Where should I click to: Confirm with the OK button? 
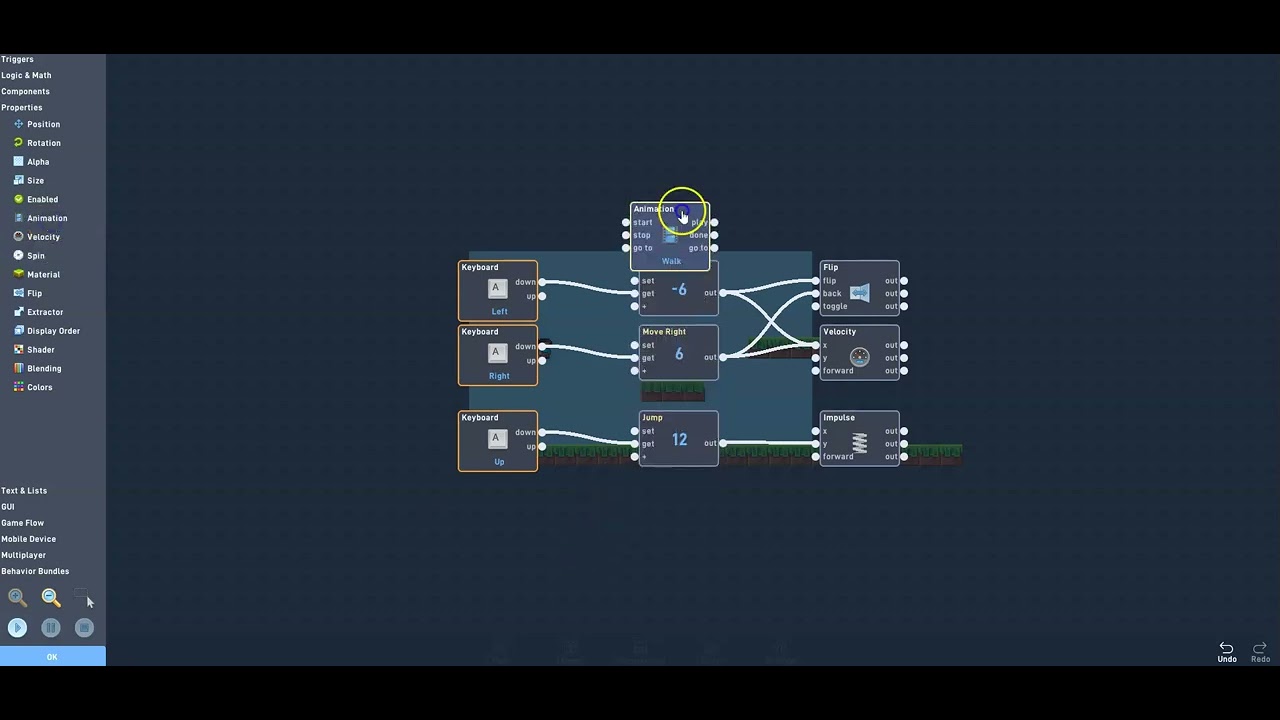52,657
